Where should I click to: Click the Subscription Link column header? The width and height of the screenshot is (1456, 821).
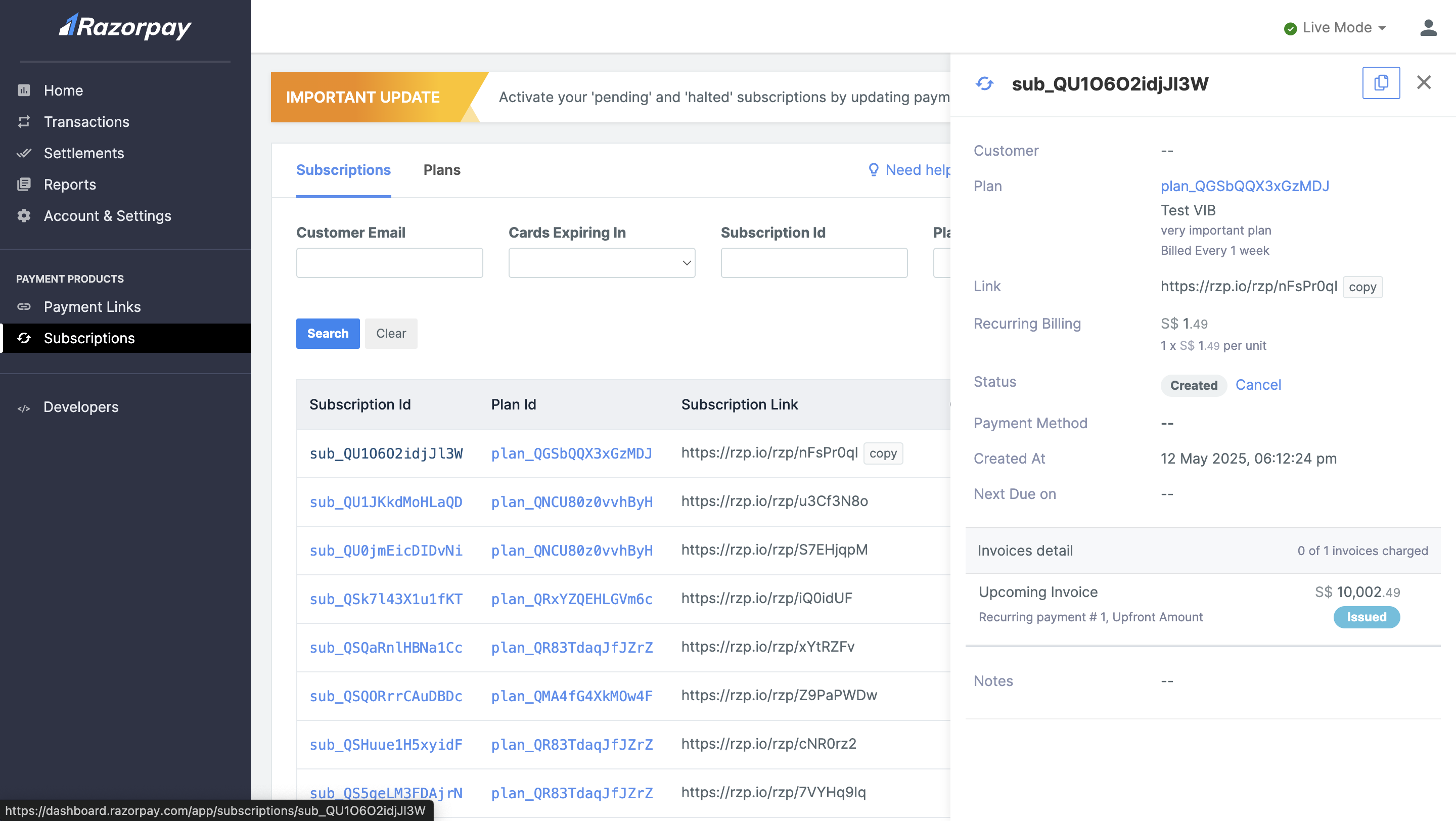click(739, 404)
